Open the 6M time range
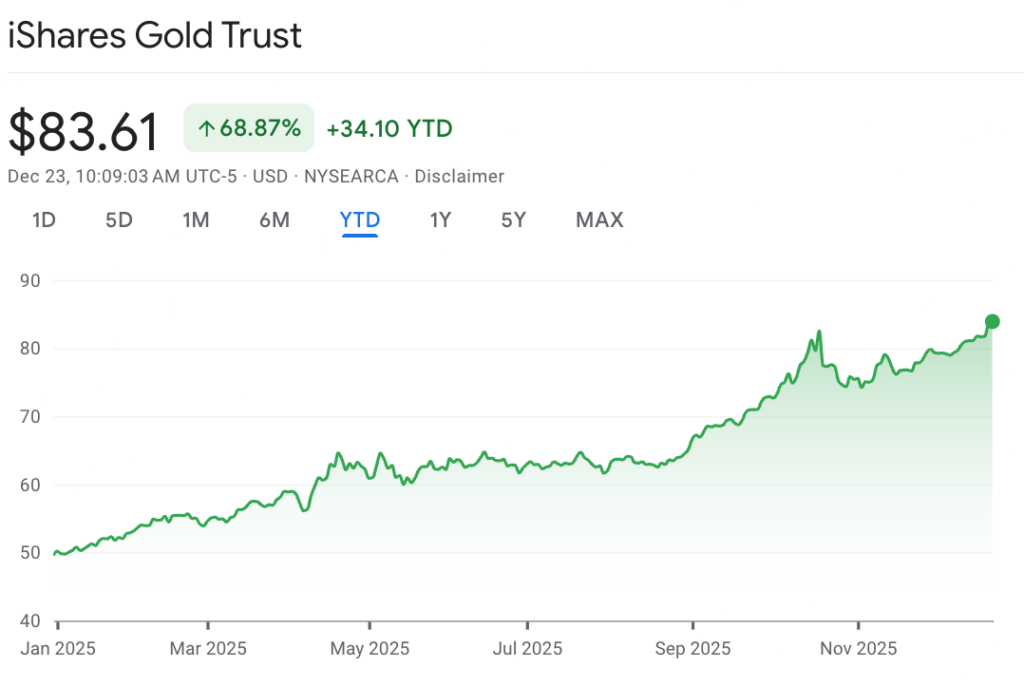The width and height of the screenshot is (1024, 686). click(274, 220)
